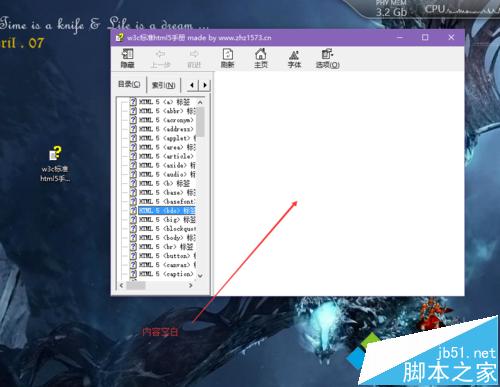The height and width of the screenshot is (387, 500).
Task: Close the w3c html5 help window
Action: click(x=451, y=37)
